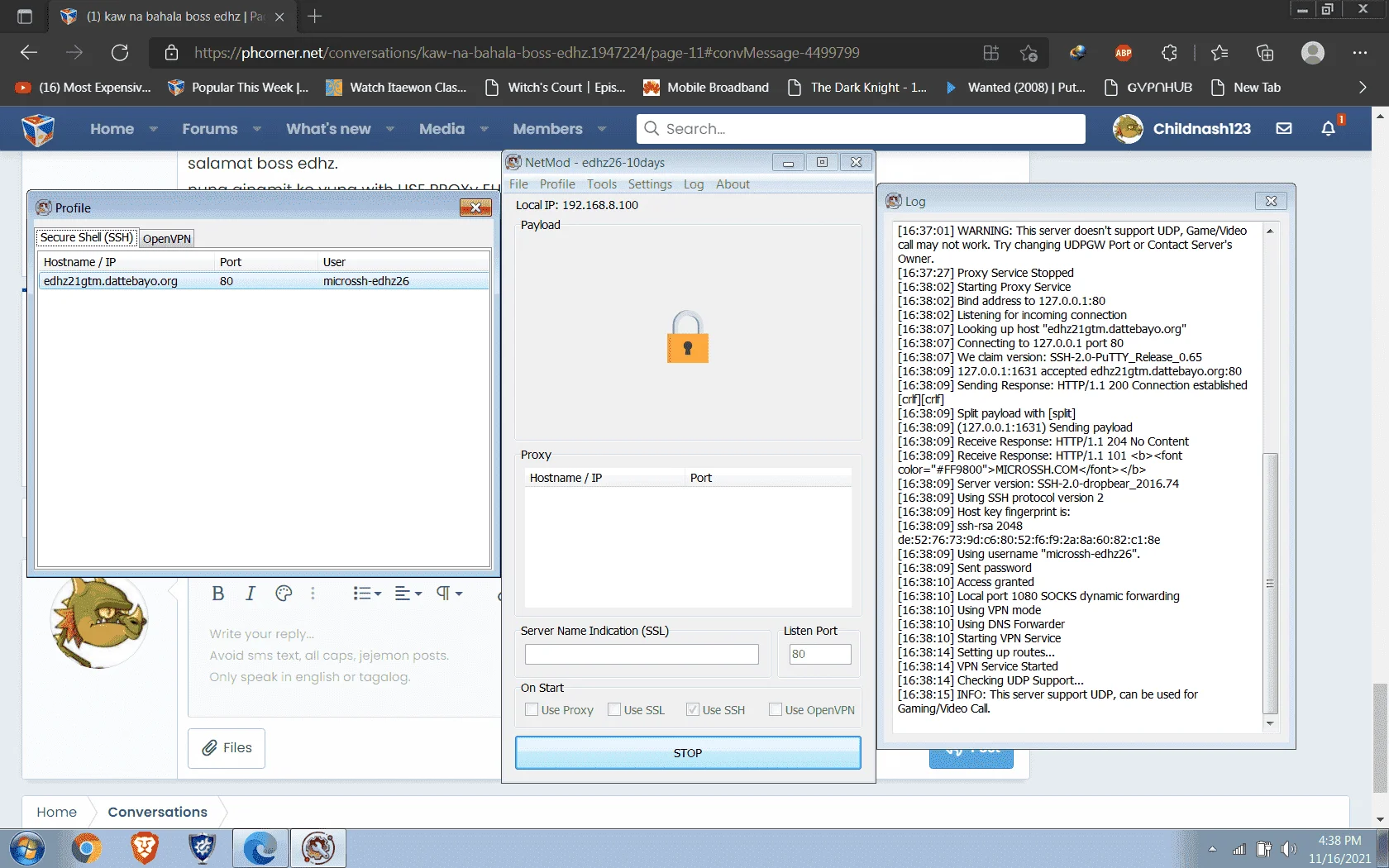Open the Childnash123 account link

[1201, 129]
